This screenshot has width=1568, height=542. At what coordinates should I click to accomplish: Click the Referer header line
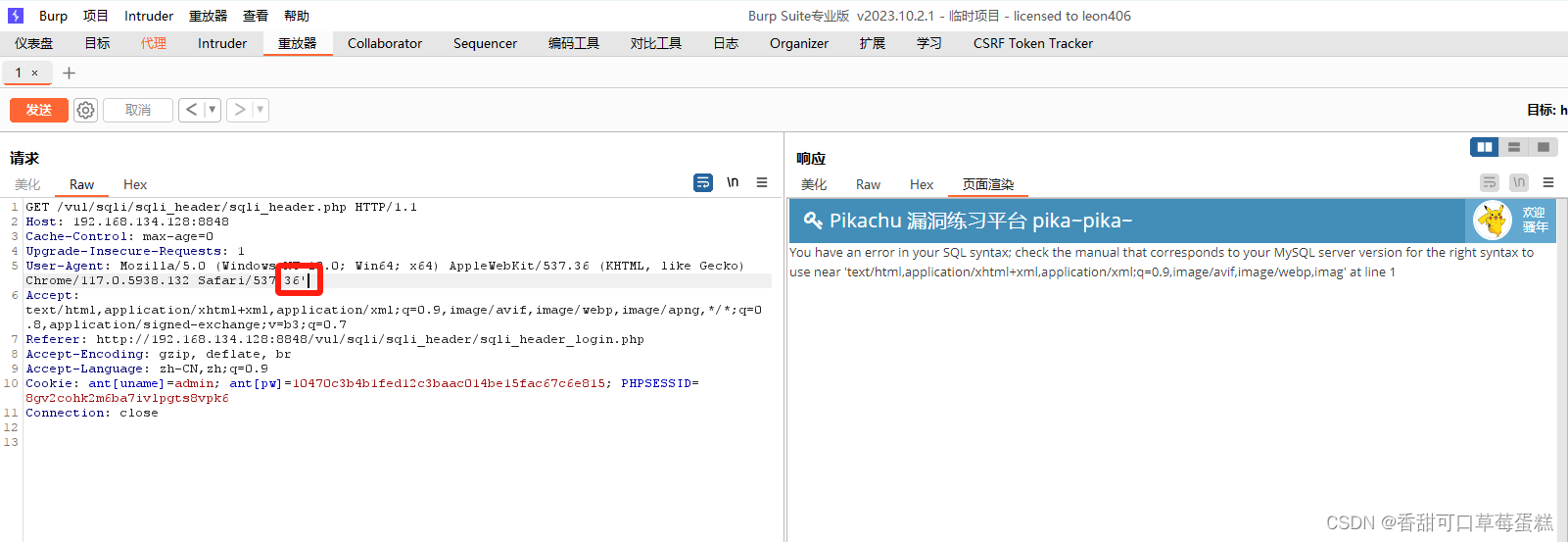point(335,339)
